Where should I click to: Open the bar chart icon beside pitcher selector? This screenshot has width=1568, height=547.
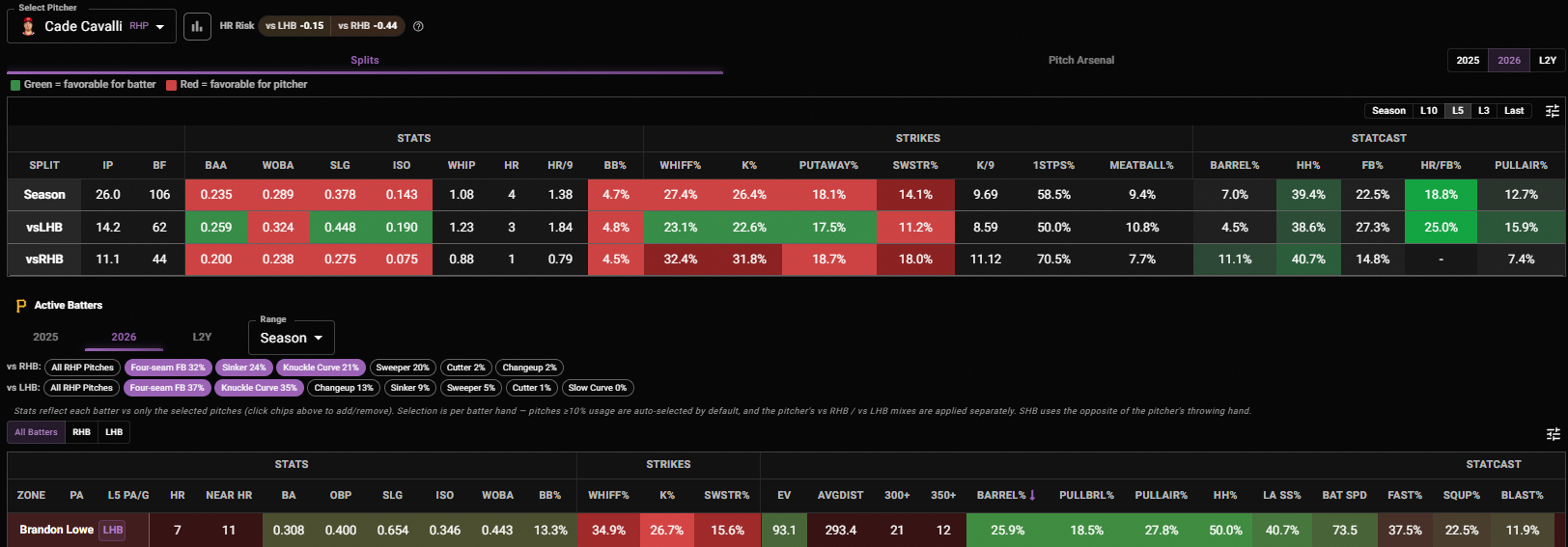point(197,26)
